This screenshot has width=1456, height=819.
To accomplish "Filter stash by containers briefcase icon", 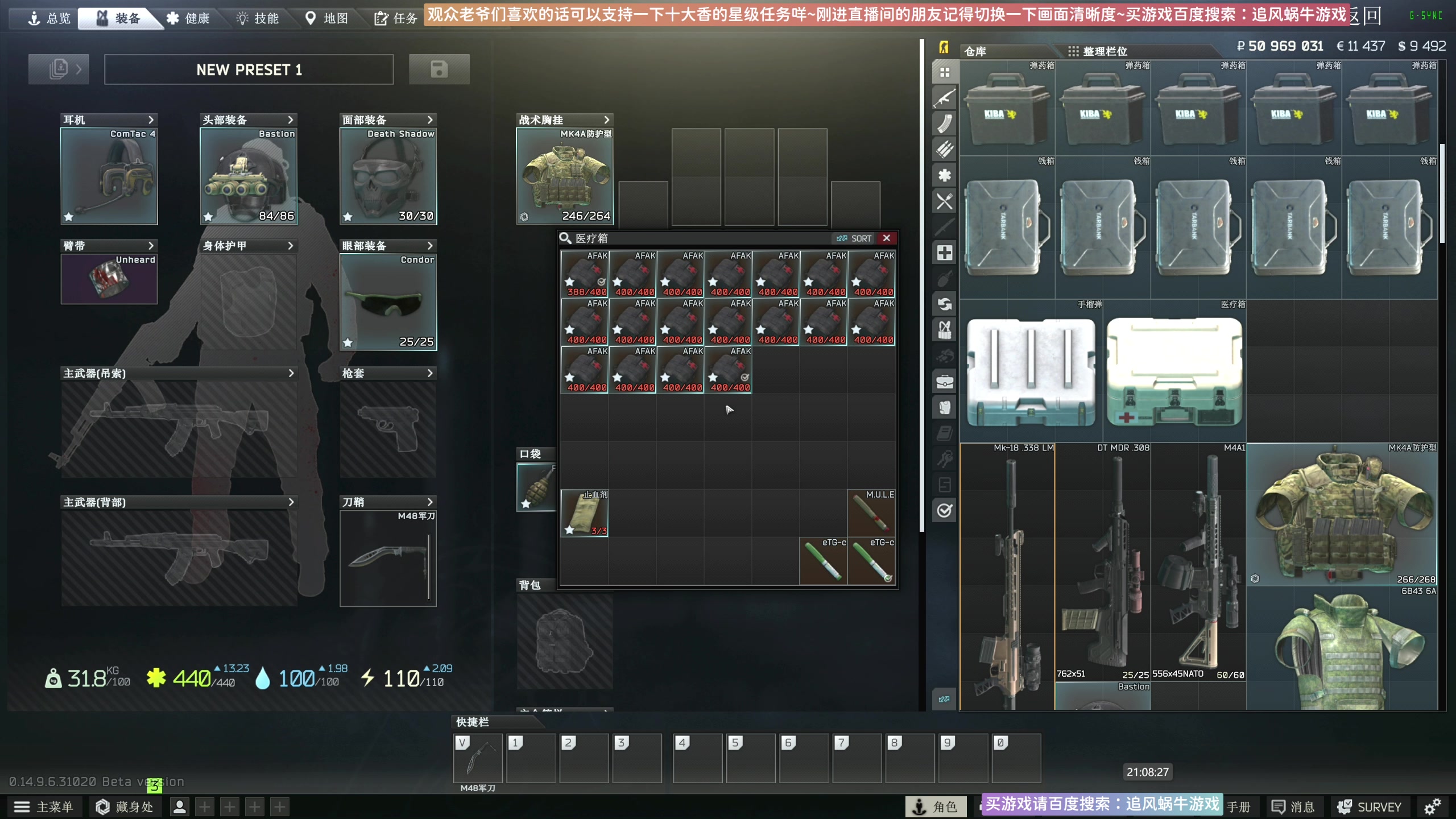I will 945,382.
